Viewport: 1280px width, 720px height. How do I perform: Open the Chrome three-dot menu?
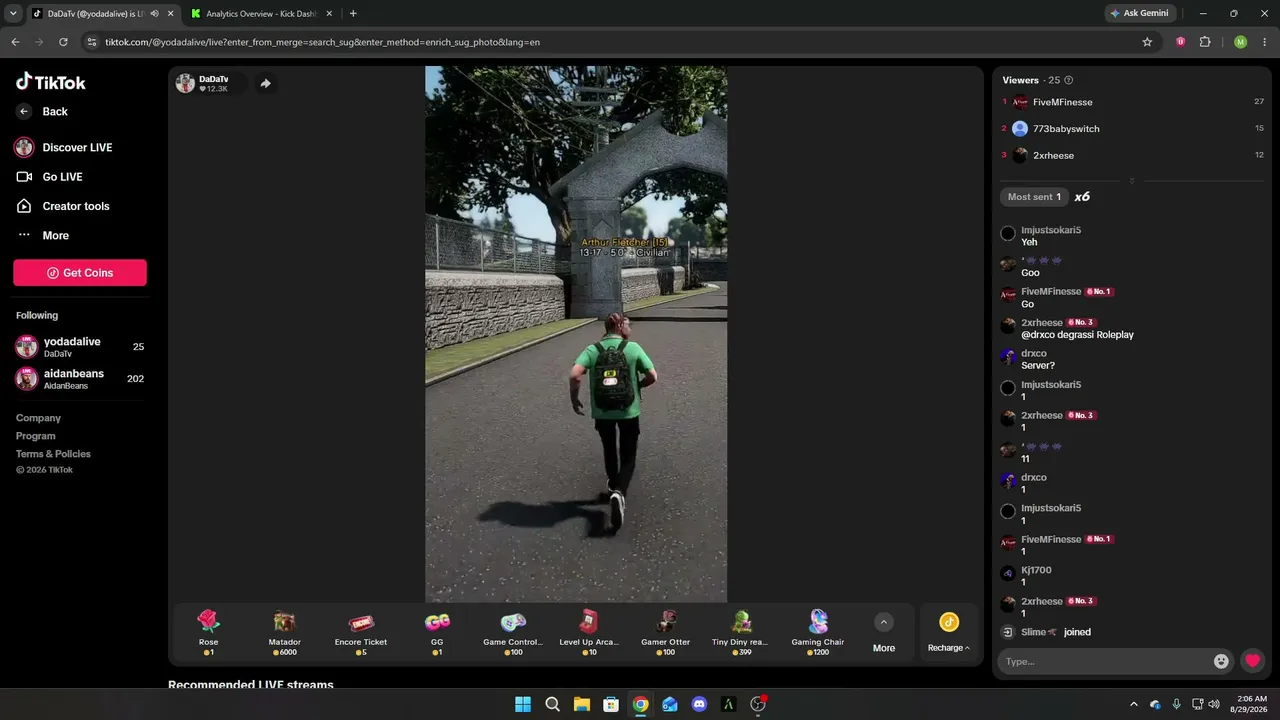1264,42
